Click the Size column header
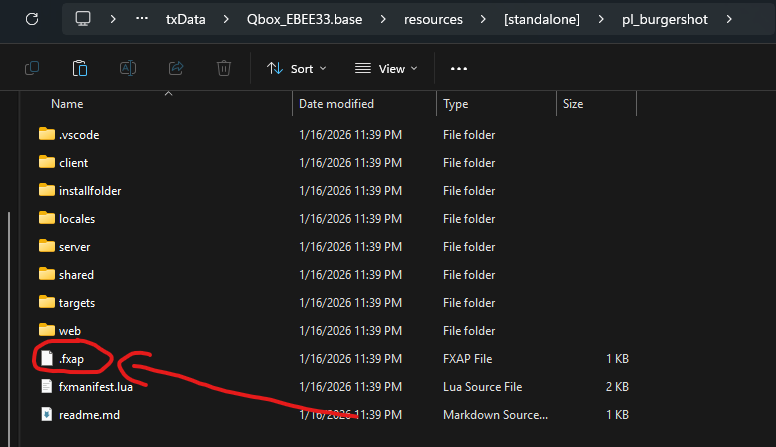 (x=573, y=104)
